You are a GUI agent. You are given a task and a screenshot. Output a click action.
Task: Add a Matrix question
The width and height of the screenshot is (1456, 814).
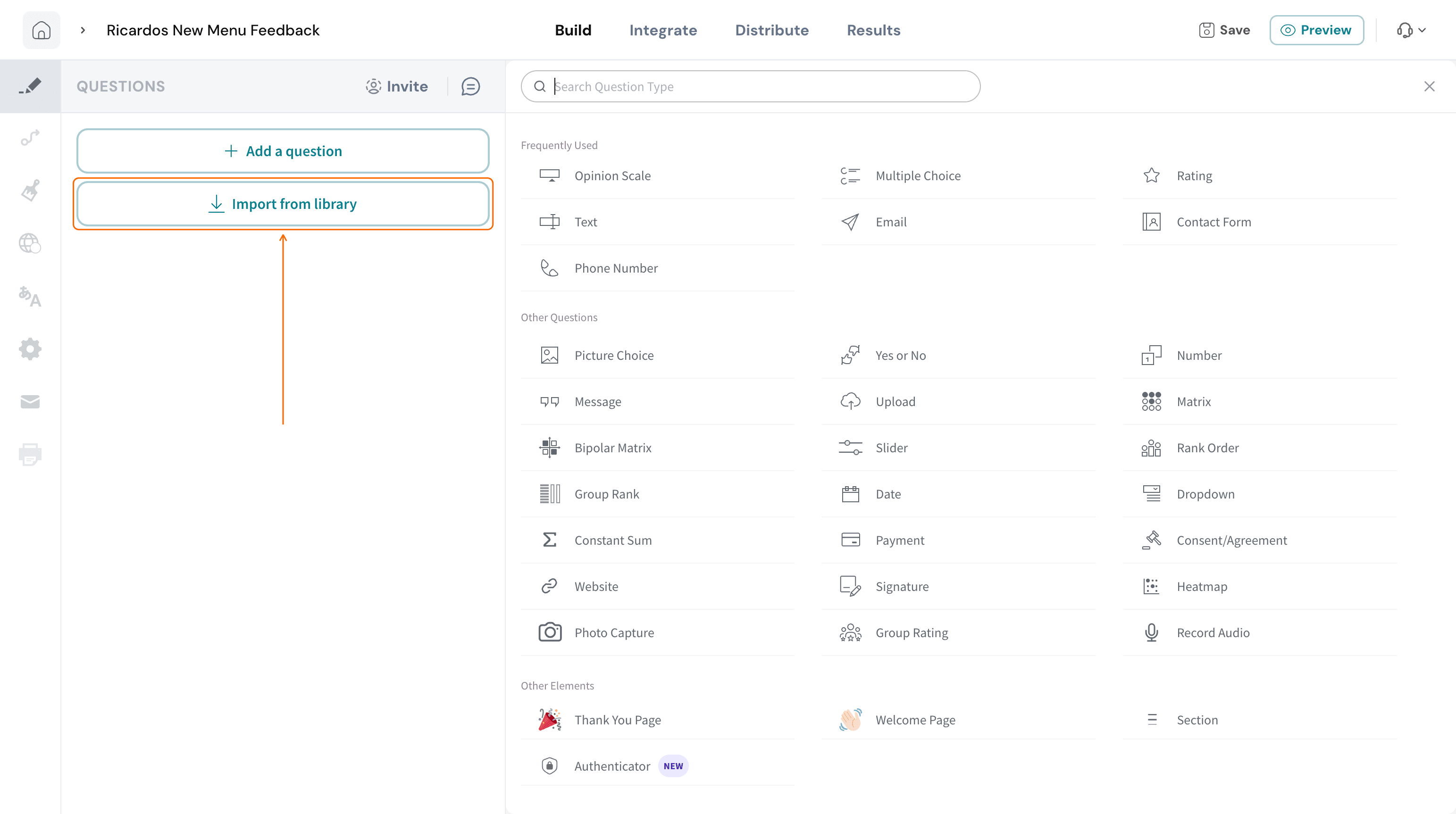point(1260,402)
